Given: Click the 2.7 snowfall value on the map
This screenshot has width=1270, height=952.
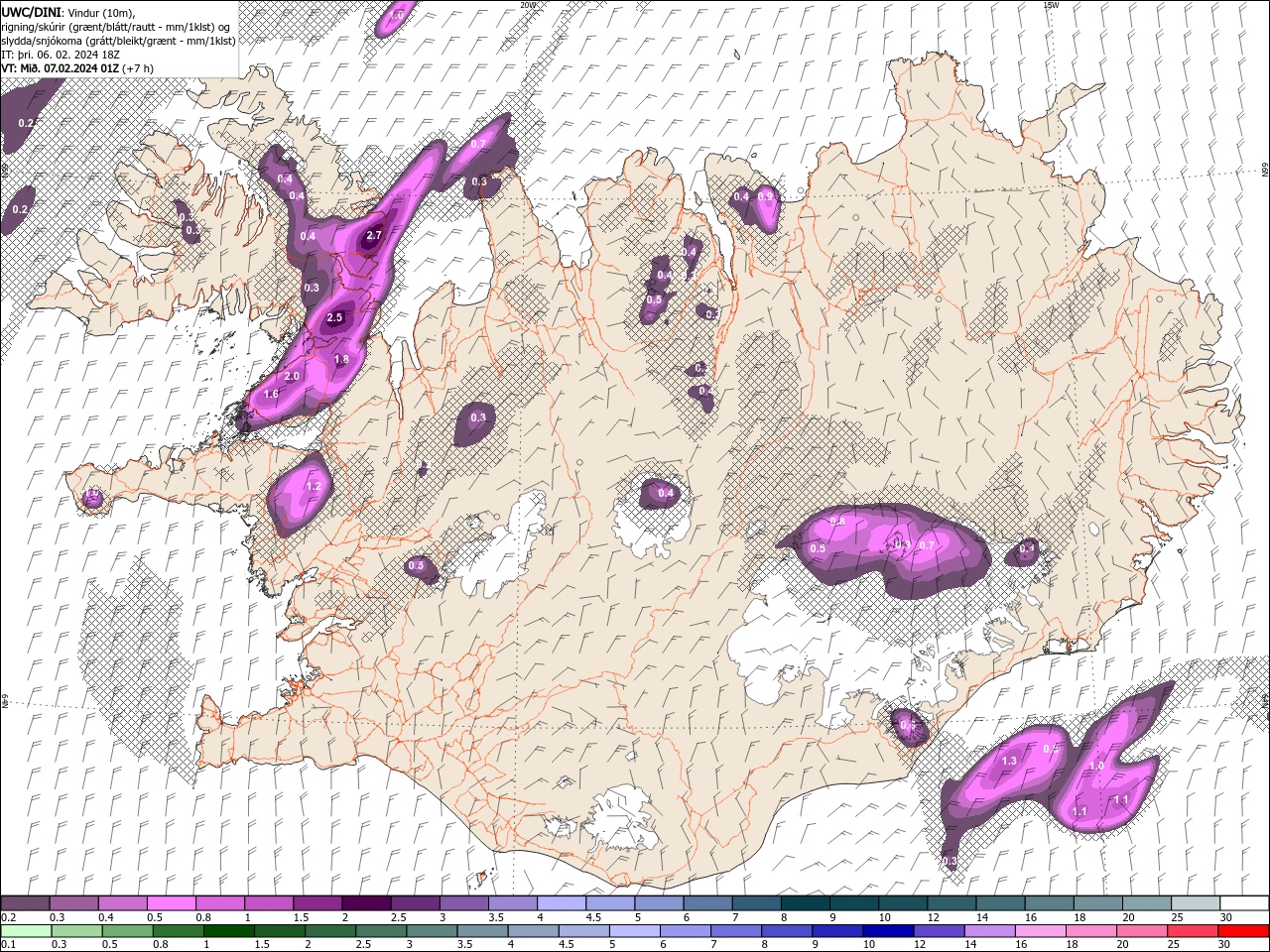Looking at the screenshot, I should click(x=374, y=236).
